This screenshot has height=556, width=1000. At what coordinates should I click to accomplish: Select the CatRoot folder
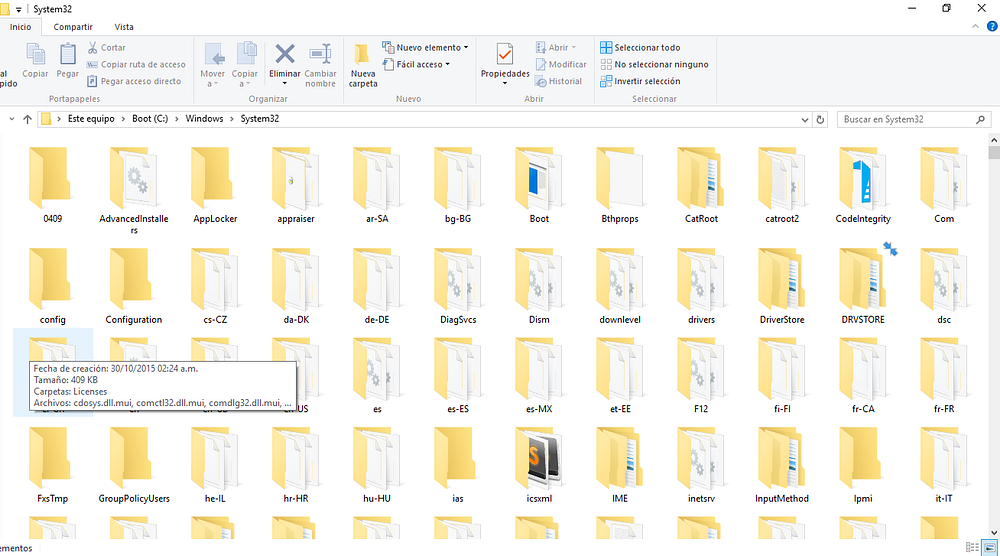[701, 185]
